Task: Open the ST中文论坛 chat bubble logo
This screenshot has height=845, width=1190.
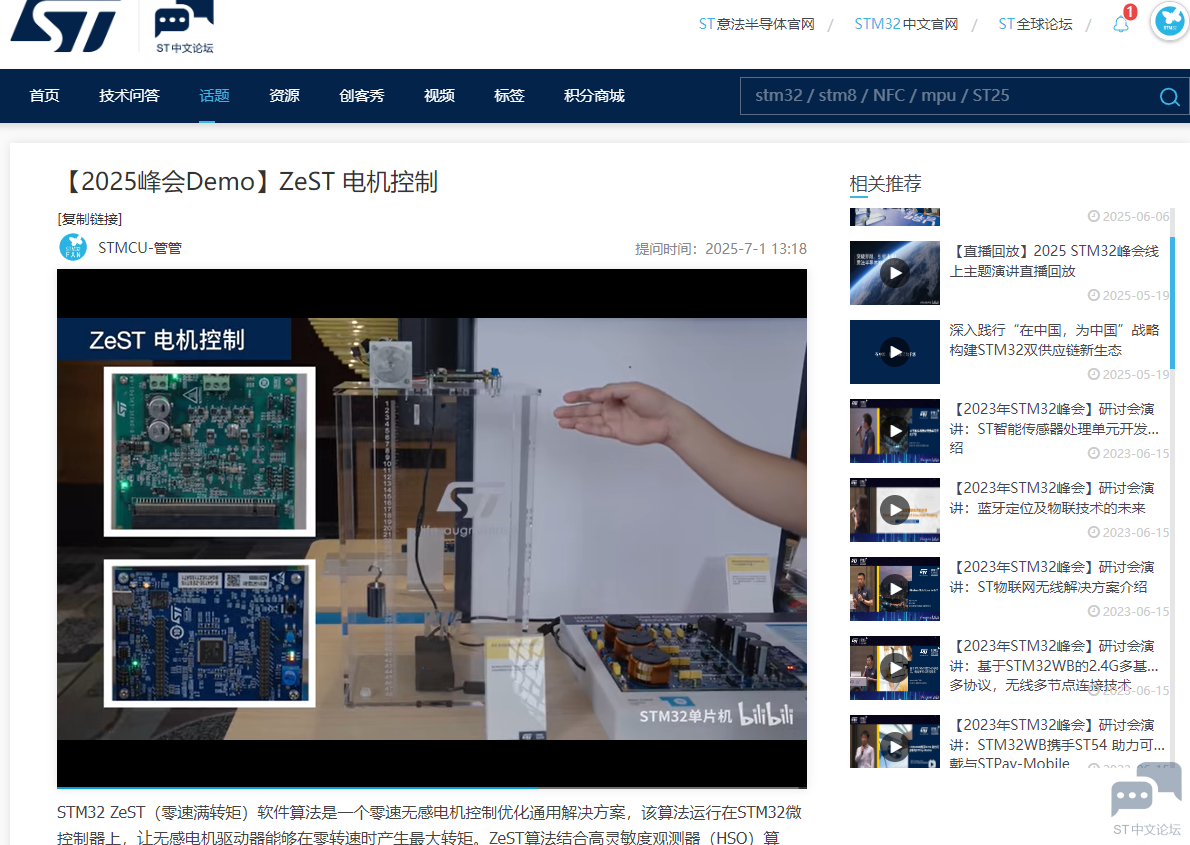Action: point(184,27)
